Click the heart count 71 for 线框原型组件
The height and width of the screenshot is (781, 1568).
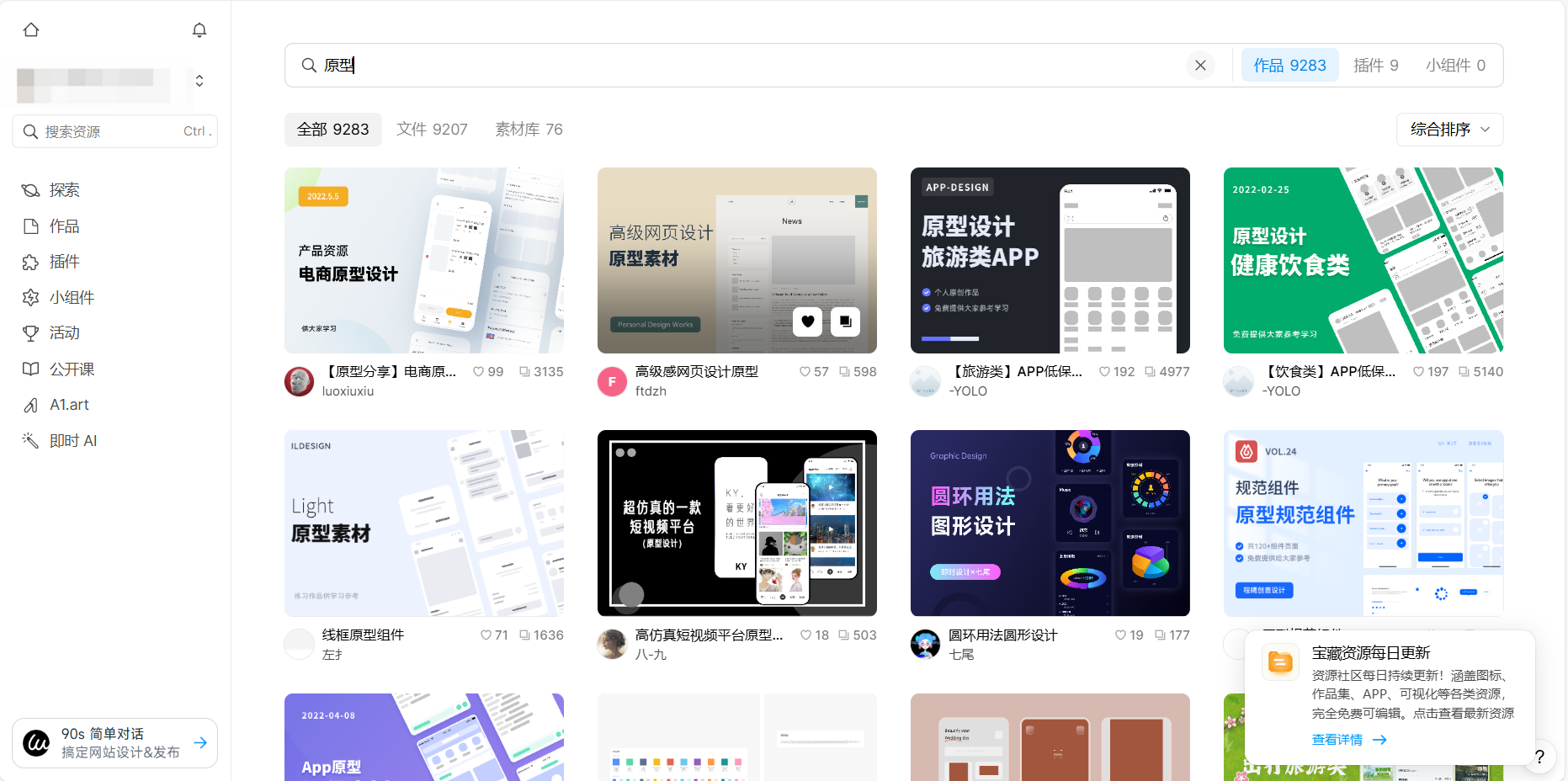(494, 635)
